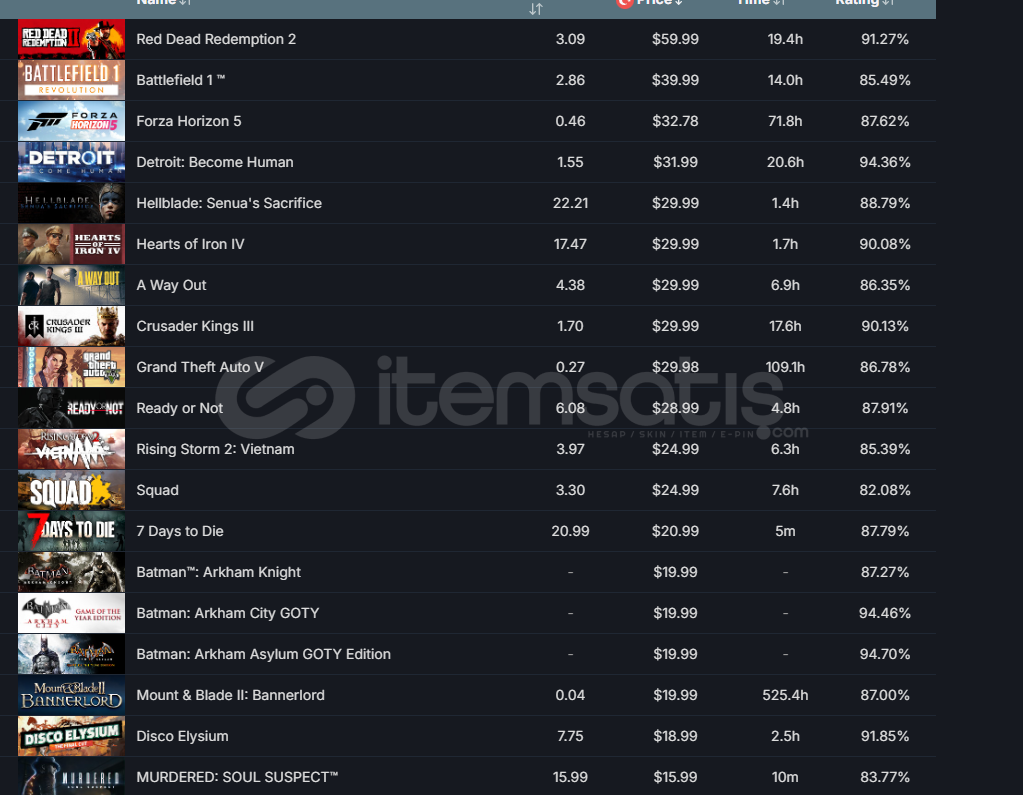This screenshot has height=795, width=1023.
Task: Click the Mount & Blade II Bannerlord cover
Action: pyautogui.click(x=71, y=696)
